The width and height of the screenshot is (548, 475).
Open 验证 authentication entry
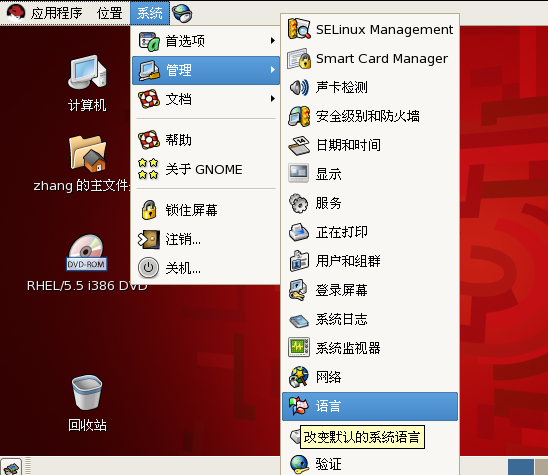(370, 464)
